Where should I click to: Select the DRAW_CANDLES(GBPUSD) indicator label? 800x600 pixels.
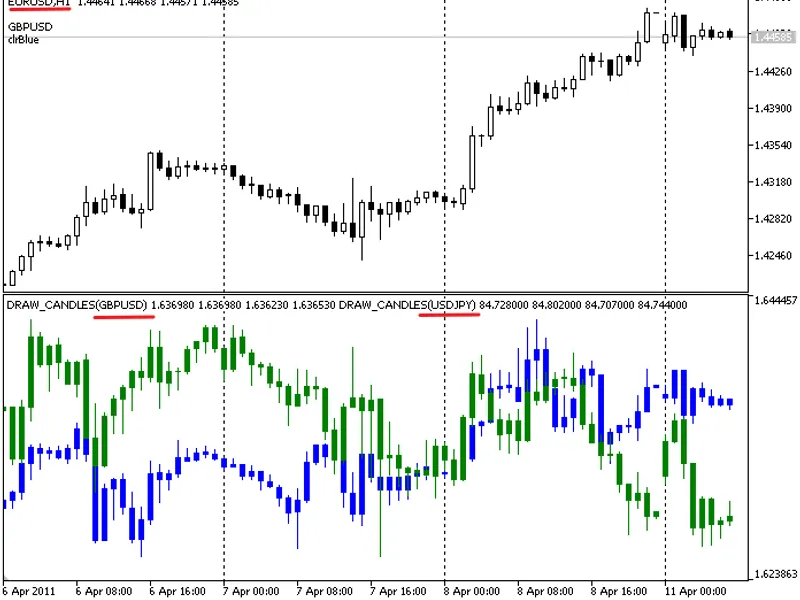[77, 305]
